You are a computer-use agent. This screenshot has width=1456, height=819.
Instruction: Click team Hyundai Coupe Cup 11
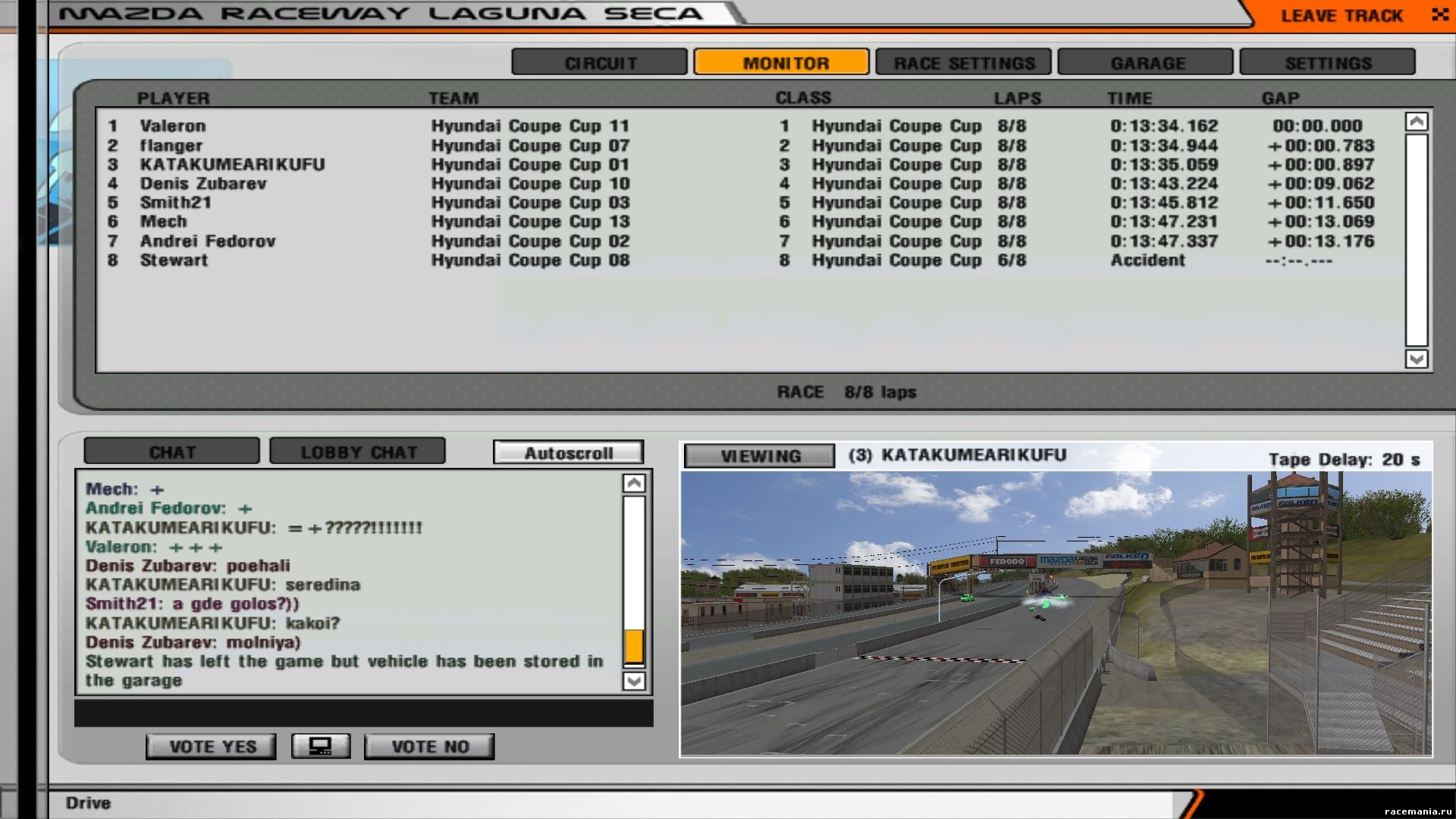(530, 126)
